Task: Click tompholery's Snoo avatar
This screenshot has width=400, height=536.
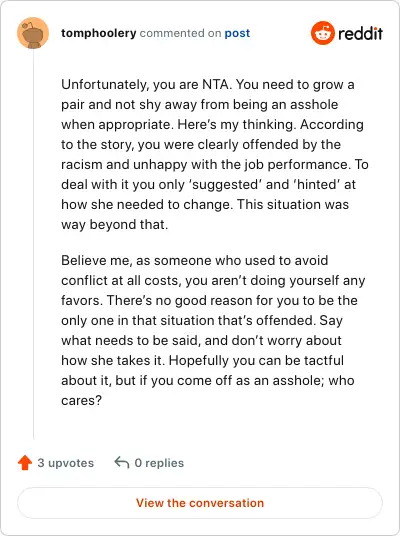Action: [x=33, y=33]
